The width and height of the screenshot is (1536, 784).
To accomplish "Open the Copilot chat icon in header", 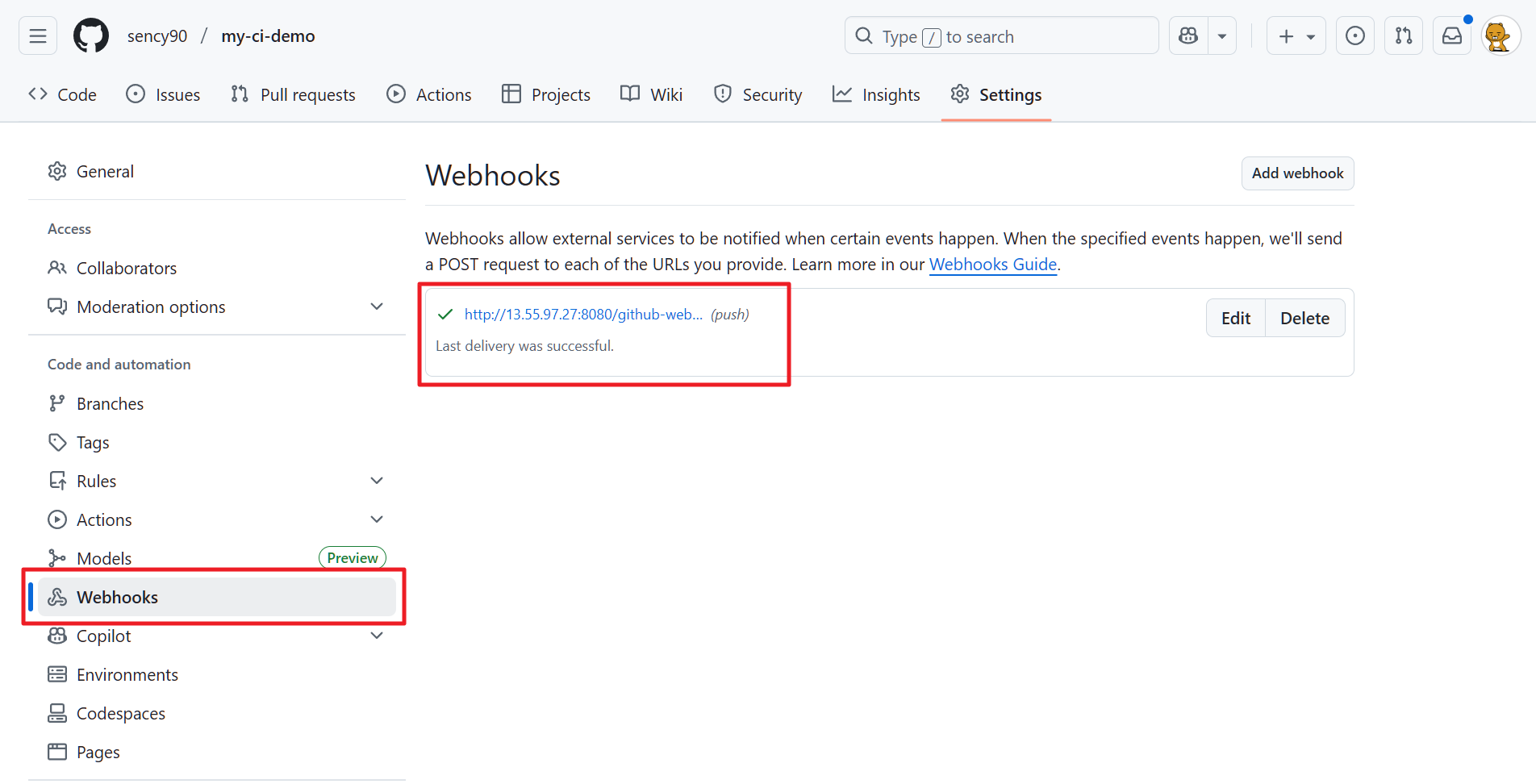I will click(1188, 36).
